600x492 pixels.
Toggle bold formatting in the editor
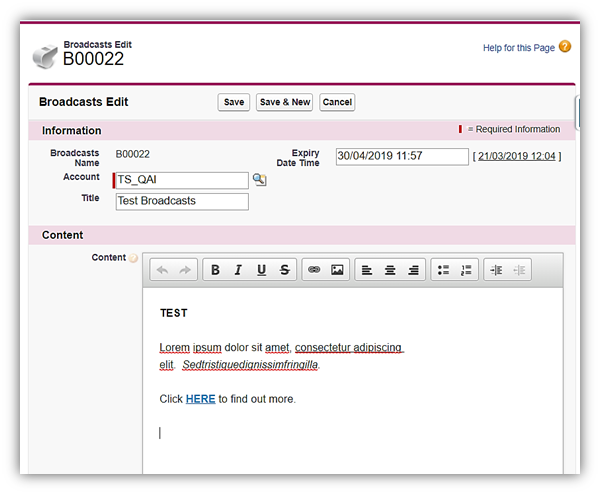(x=216, y=270)
